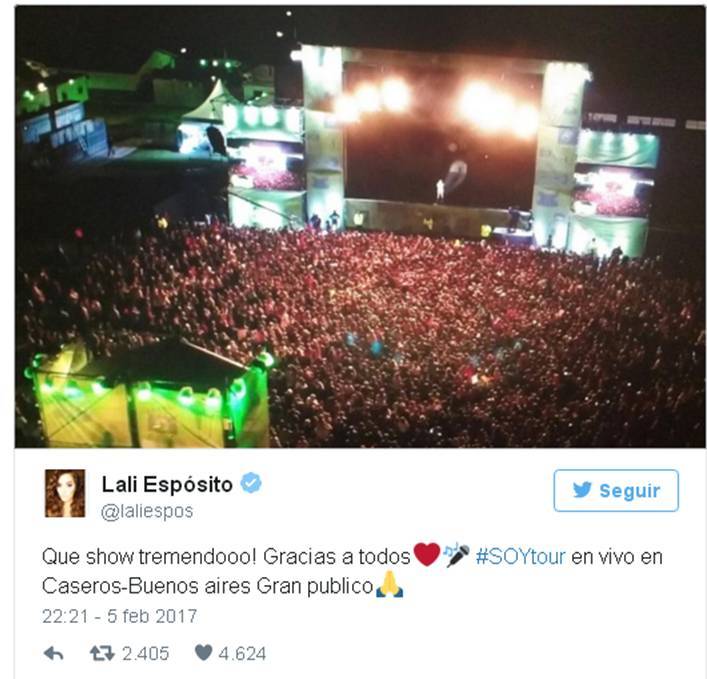Open the concert crowd photo at stage

click(x=360, y=227)
